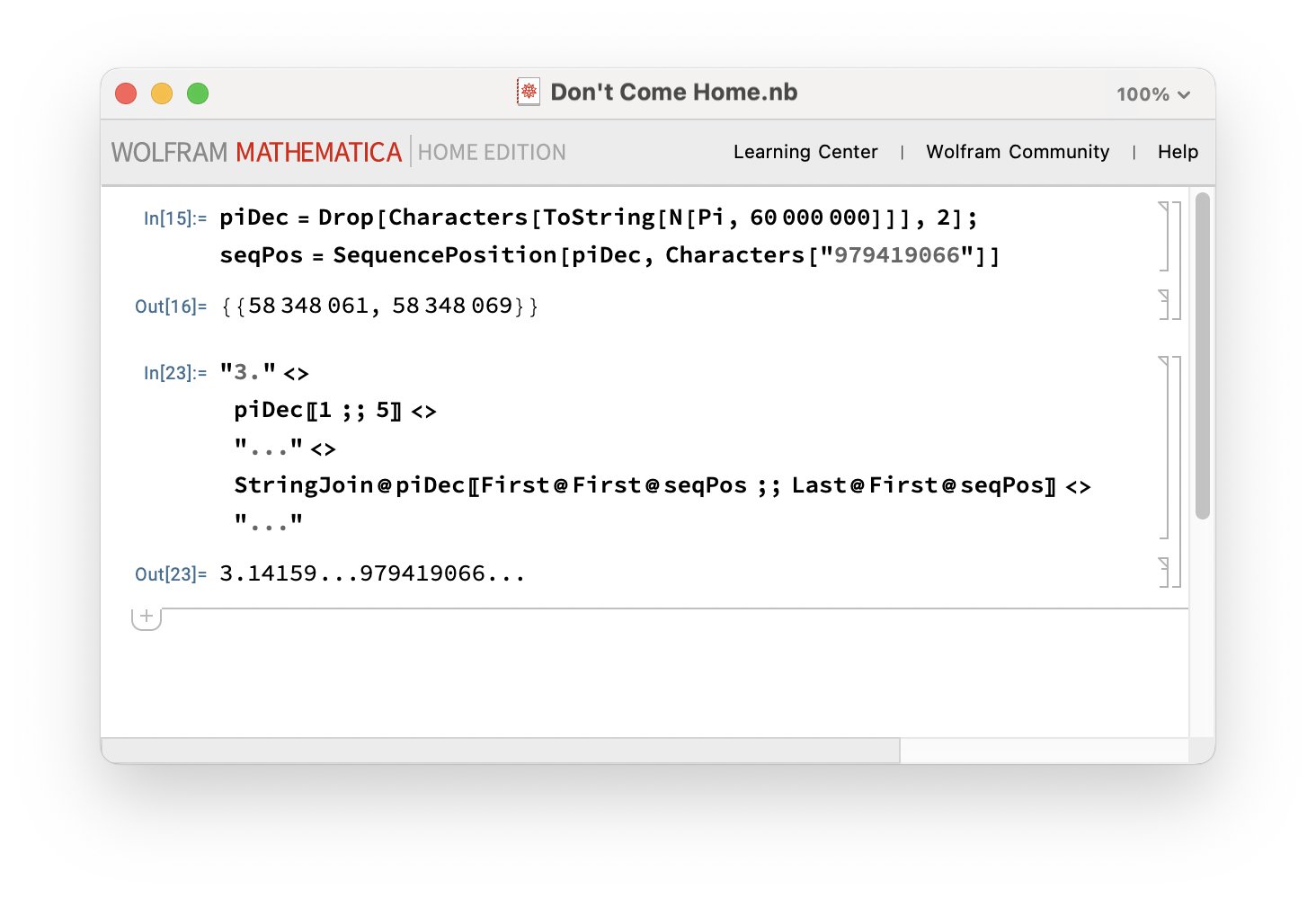Screen dimensions: 1316x897
Task: Open the 100% magnification dropdown
Action: [1152, 94]
